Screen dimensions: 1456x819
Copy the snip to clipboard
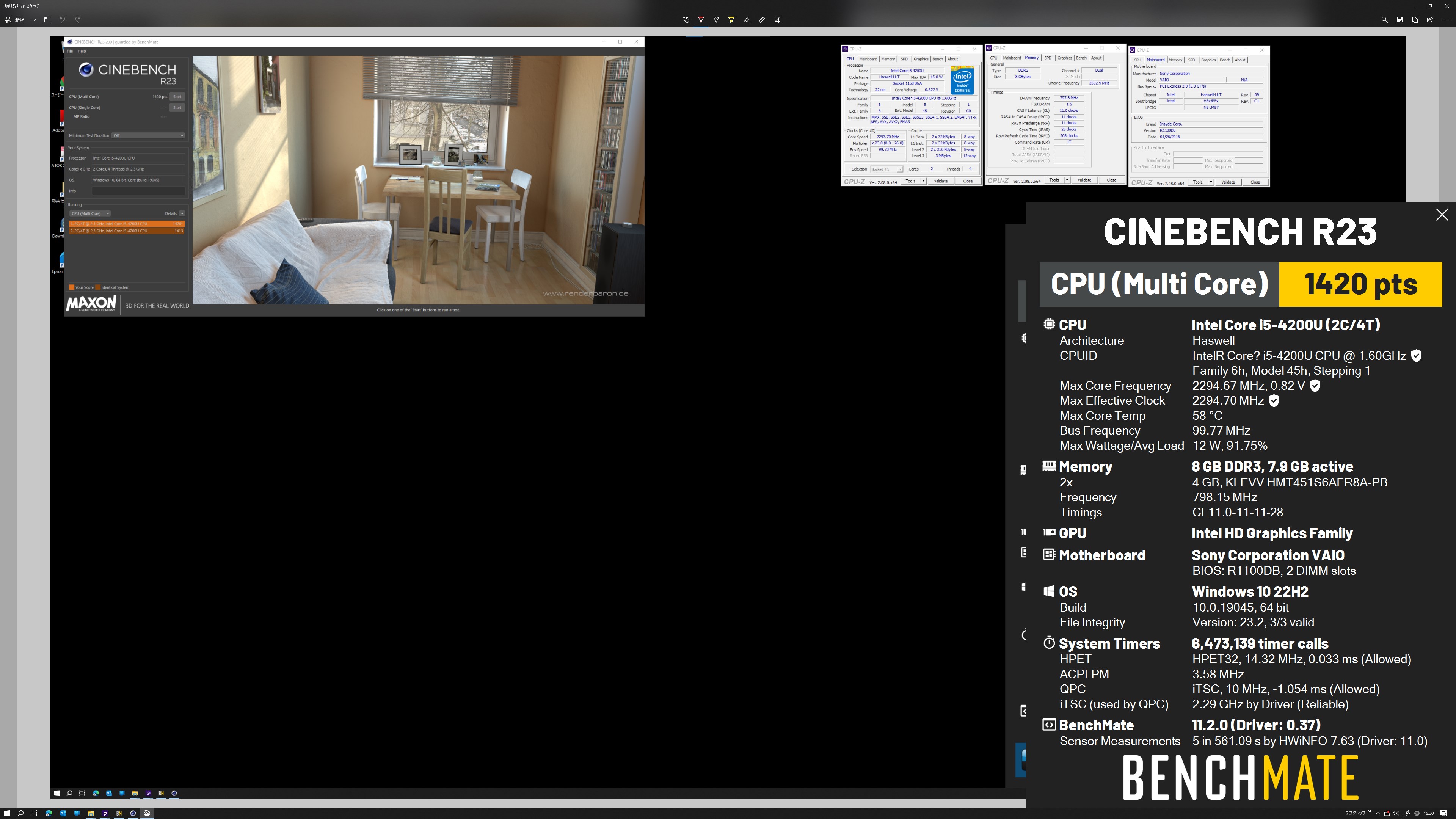(1415, 20)
